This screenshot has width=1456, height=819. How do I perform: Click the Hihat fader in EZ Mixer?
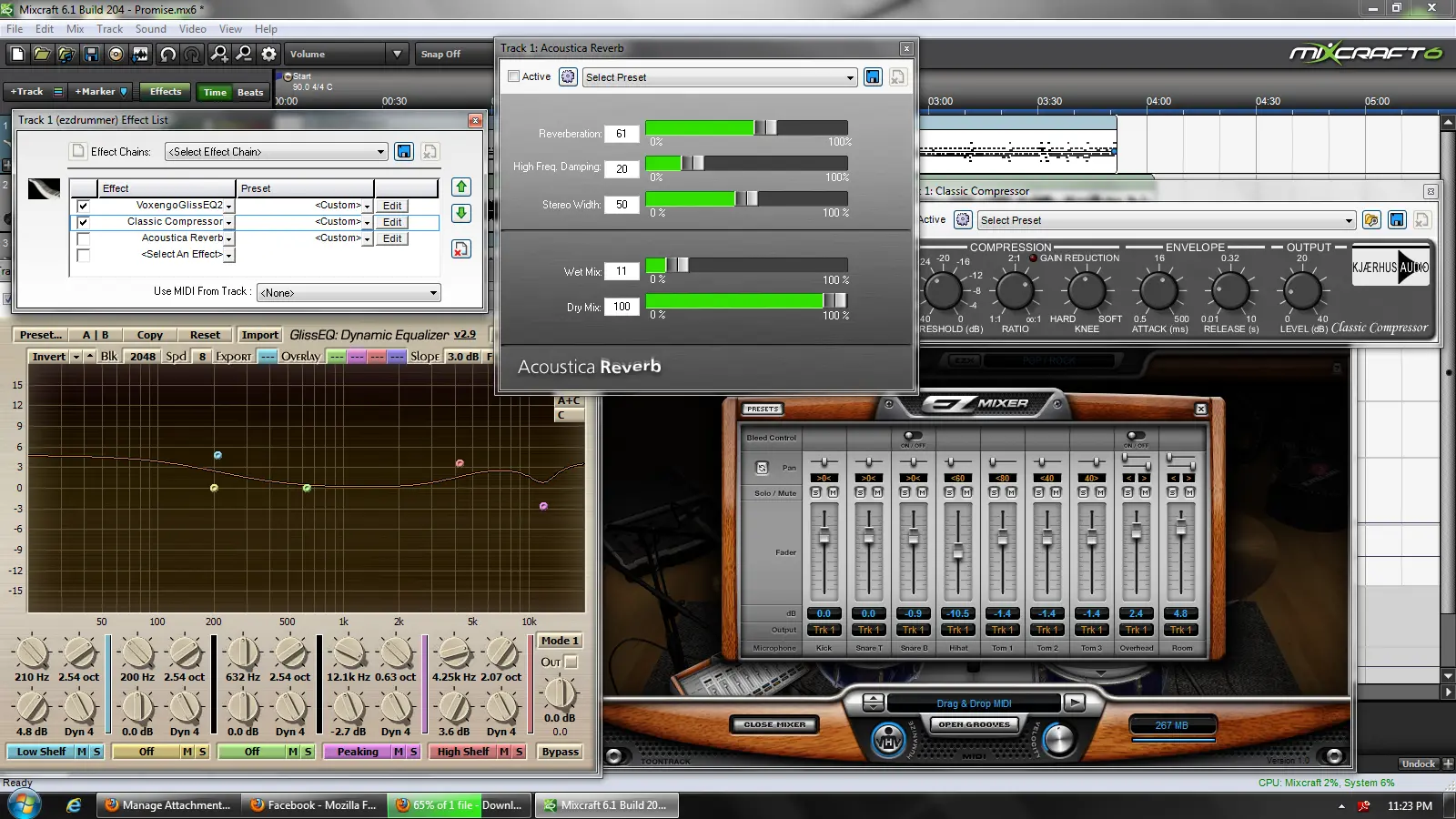click(x=957, y=551)
